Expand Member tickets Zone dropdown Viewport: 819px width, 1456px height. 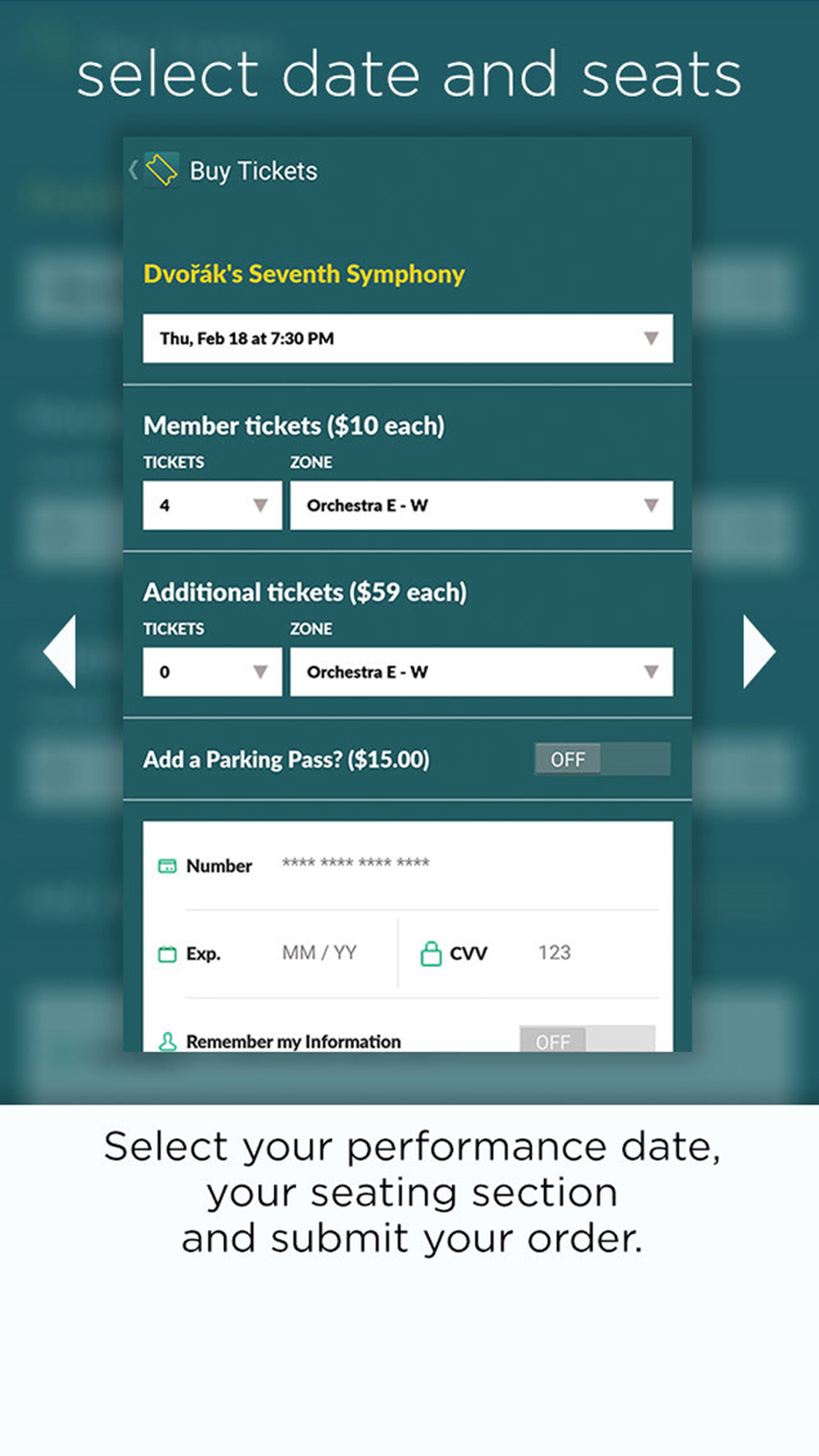pos(482,505)
